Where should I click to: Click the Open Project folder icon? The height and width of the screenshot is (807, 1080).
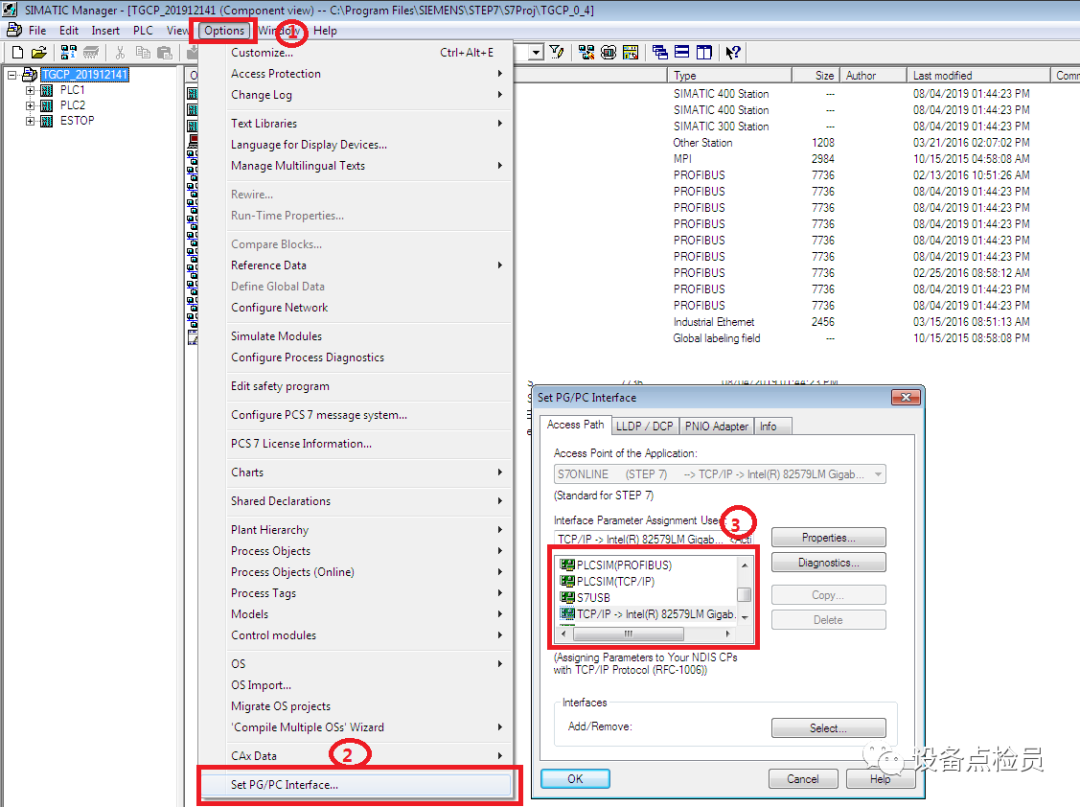pyautogui.click(x=39, y=52)
